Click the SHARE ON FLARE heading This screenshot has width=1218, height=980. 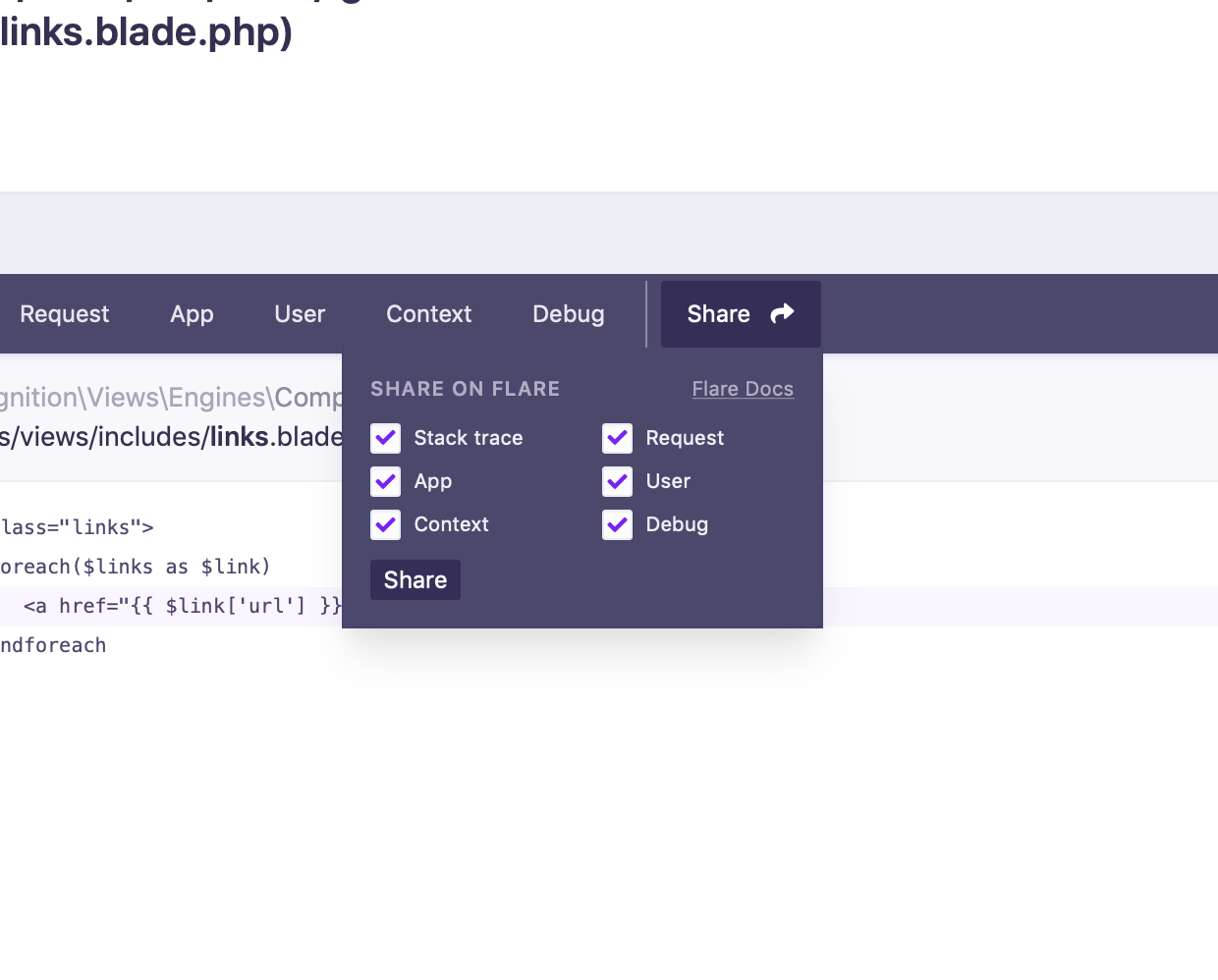pos(465,389)
